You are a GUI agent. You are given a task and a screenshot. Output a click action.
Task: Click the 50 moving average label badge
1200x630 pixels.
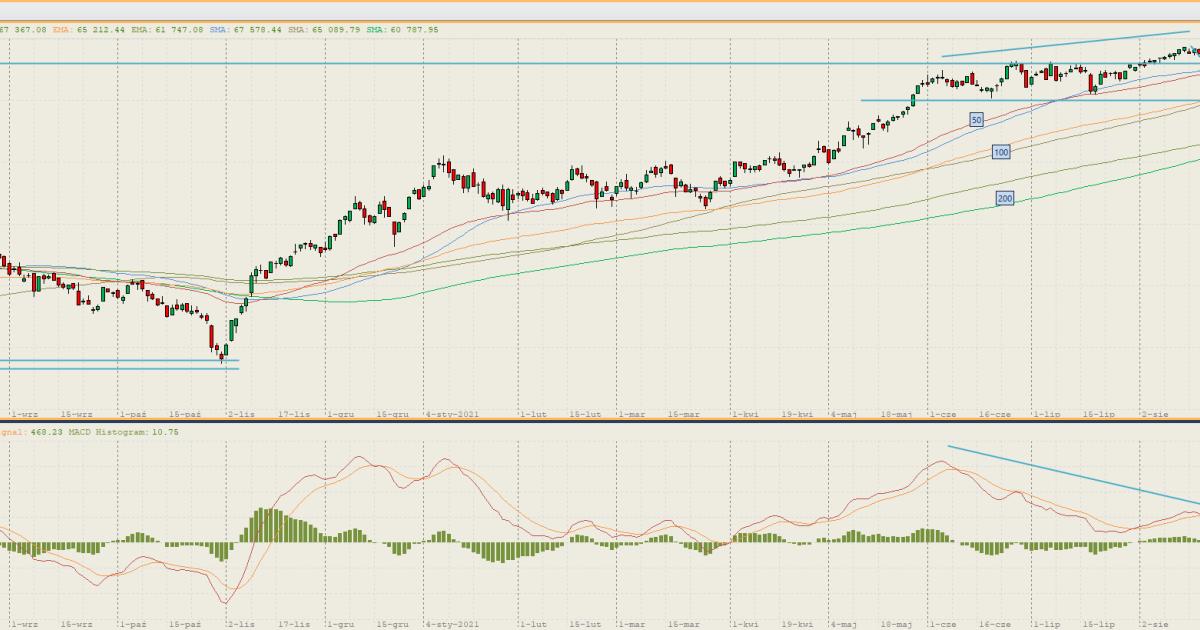click(976, 119)
